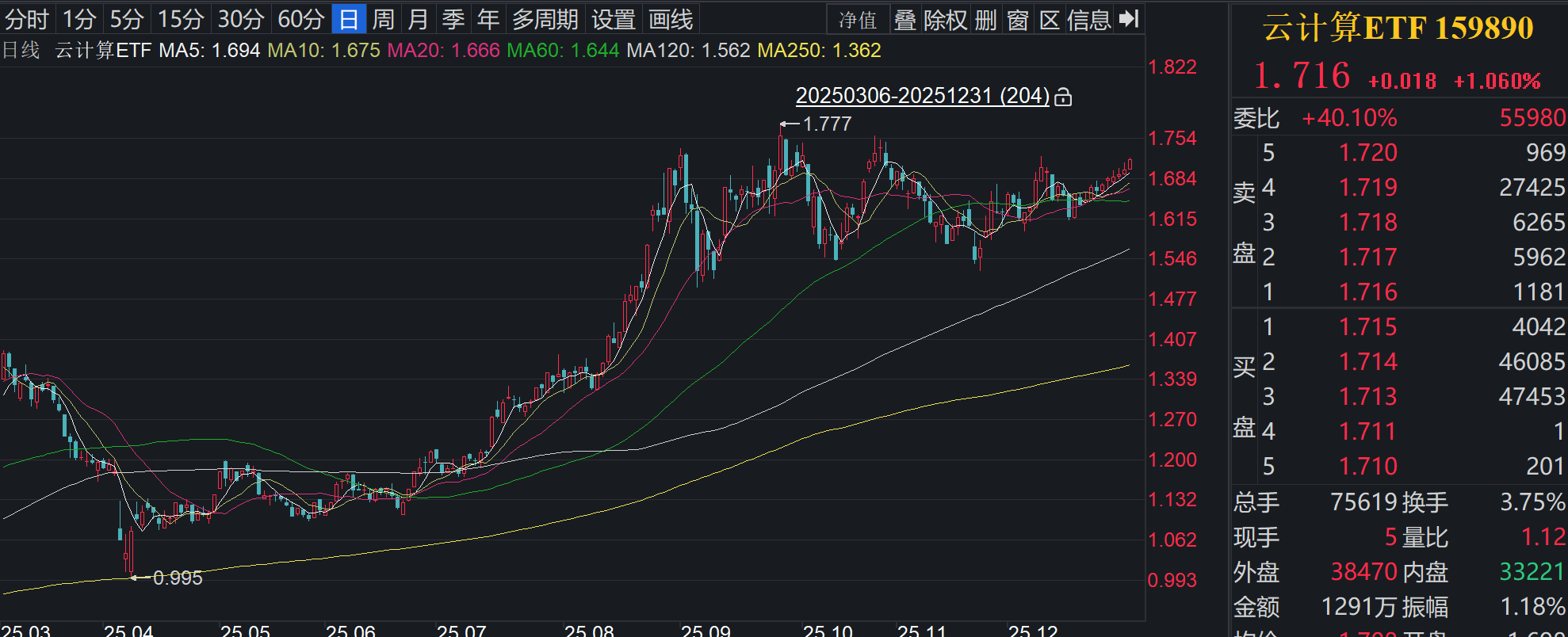
Task: Select the 月 monthly period tab
Action: point(418,19)
